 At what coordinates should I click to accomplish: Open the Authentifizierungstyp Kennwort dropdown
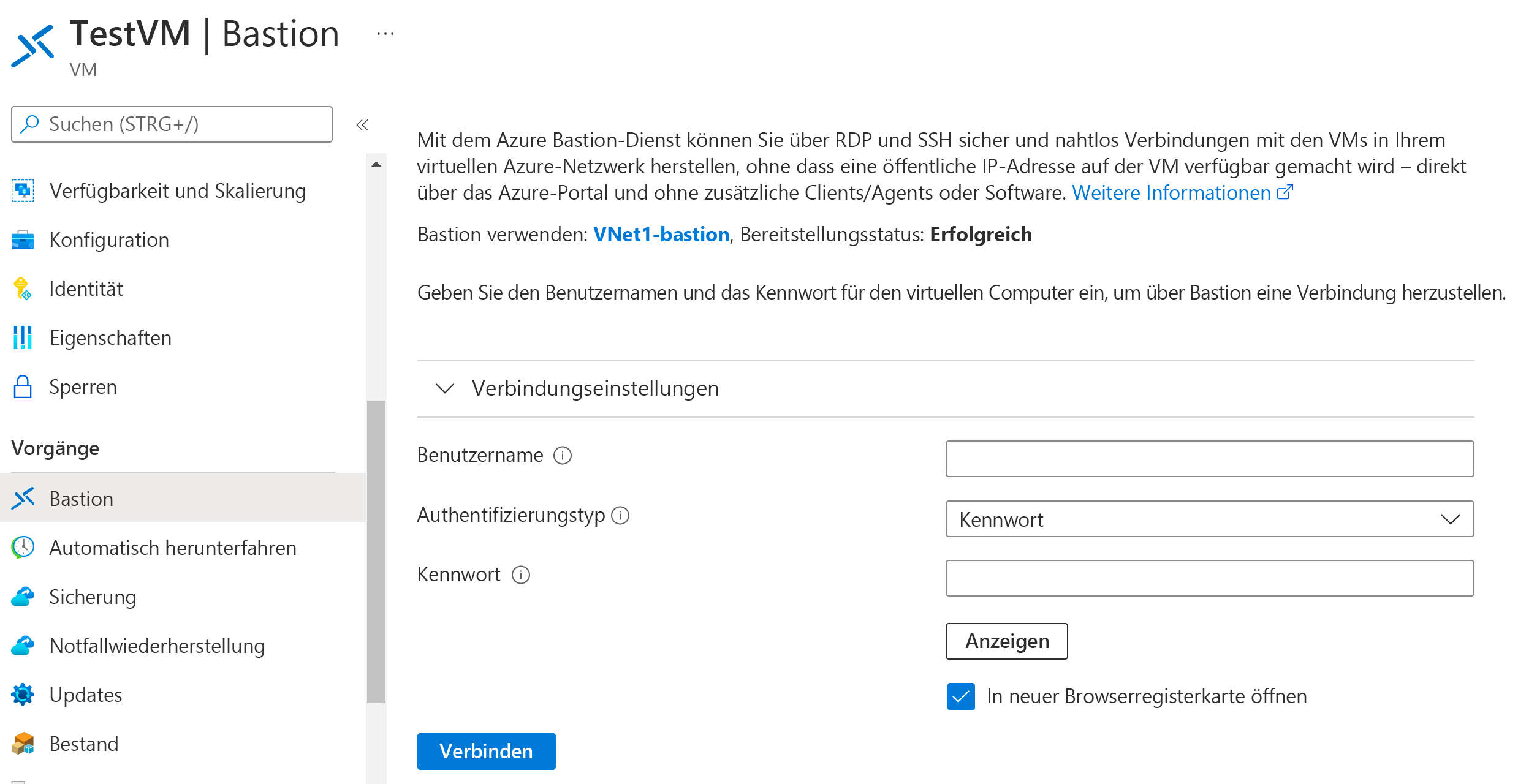point(1209,519)
